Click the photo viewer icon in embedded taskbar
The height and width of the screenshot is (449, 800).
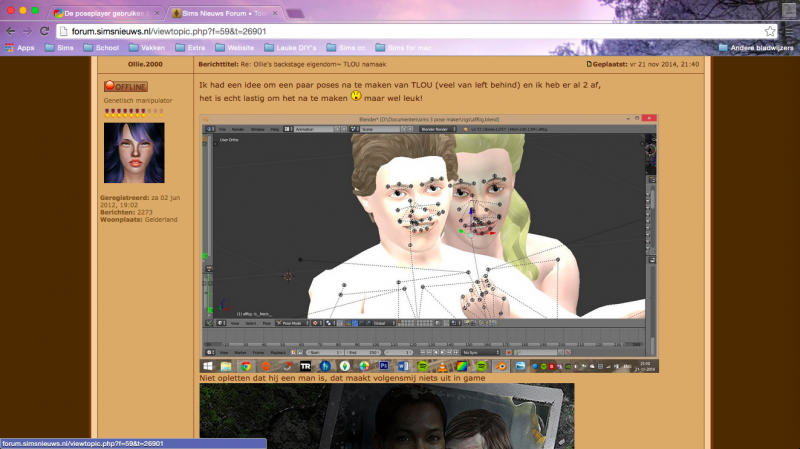pos(520,366)
